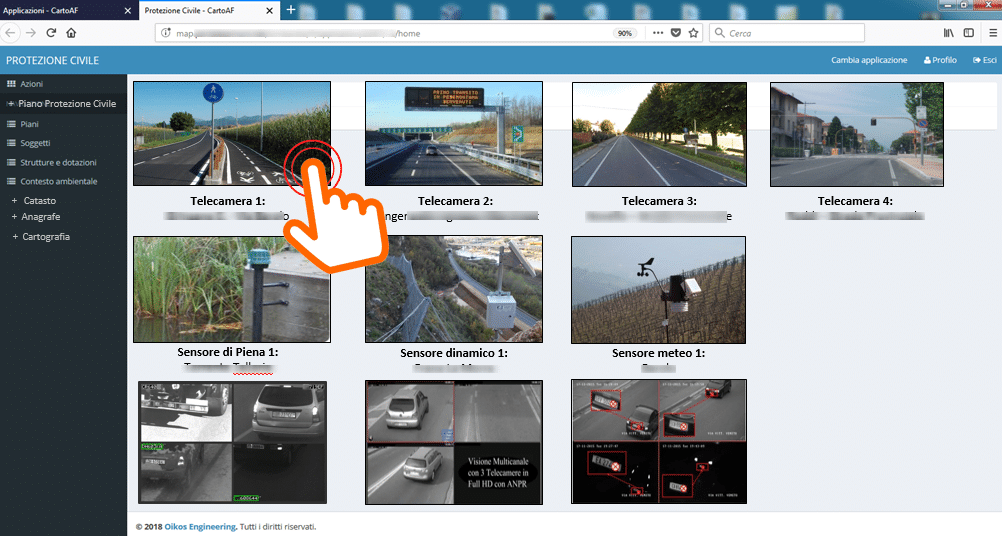
Task: Click the browser Forward arrow button
Action: click(x=31, y=33)
